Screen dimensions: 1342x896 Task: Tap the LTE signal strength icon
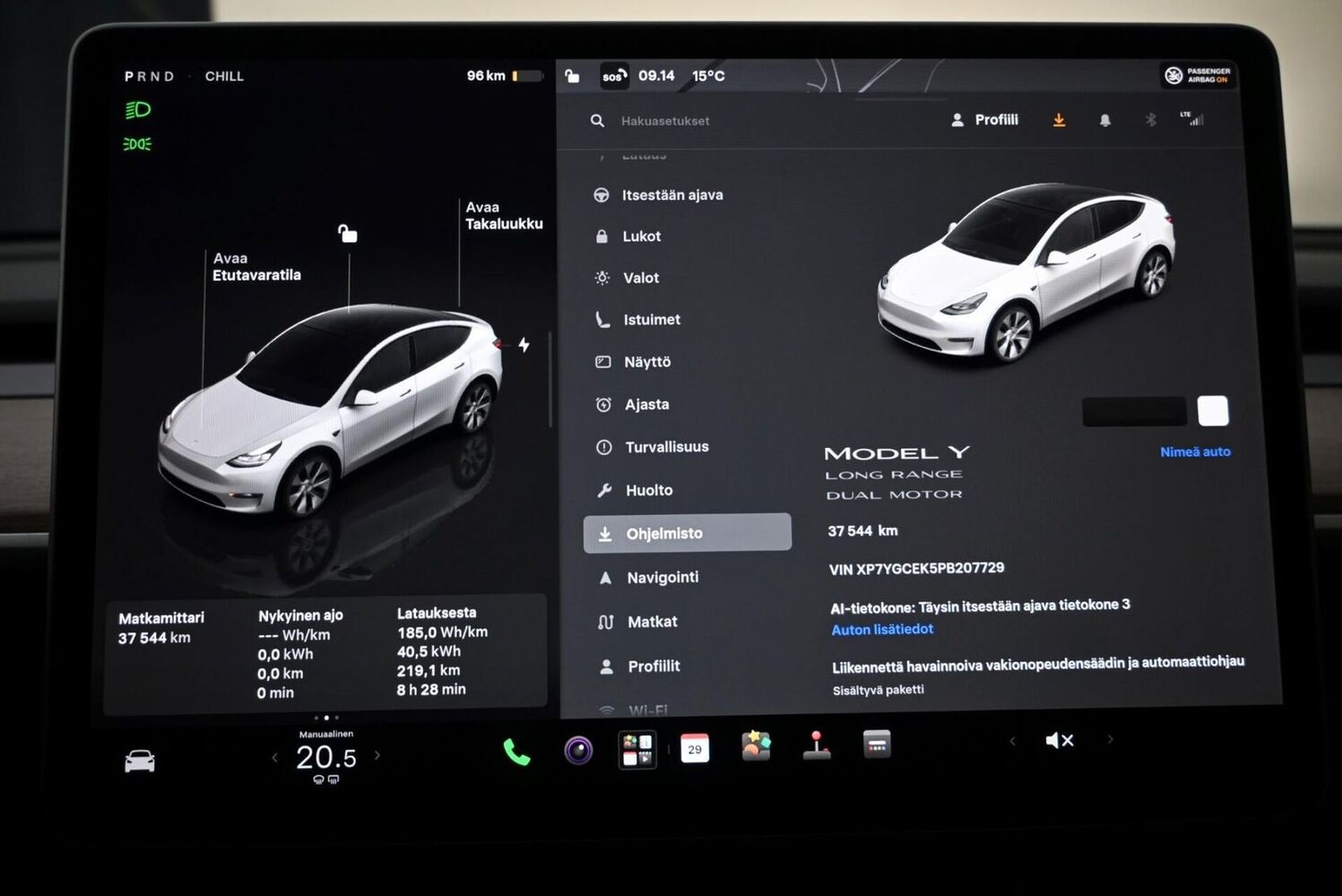pos(1192,118)
